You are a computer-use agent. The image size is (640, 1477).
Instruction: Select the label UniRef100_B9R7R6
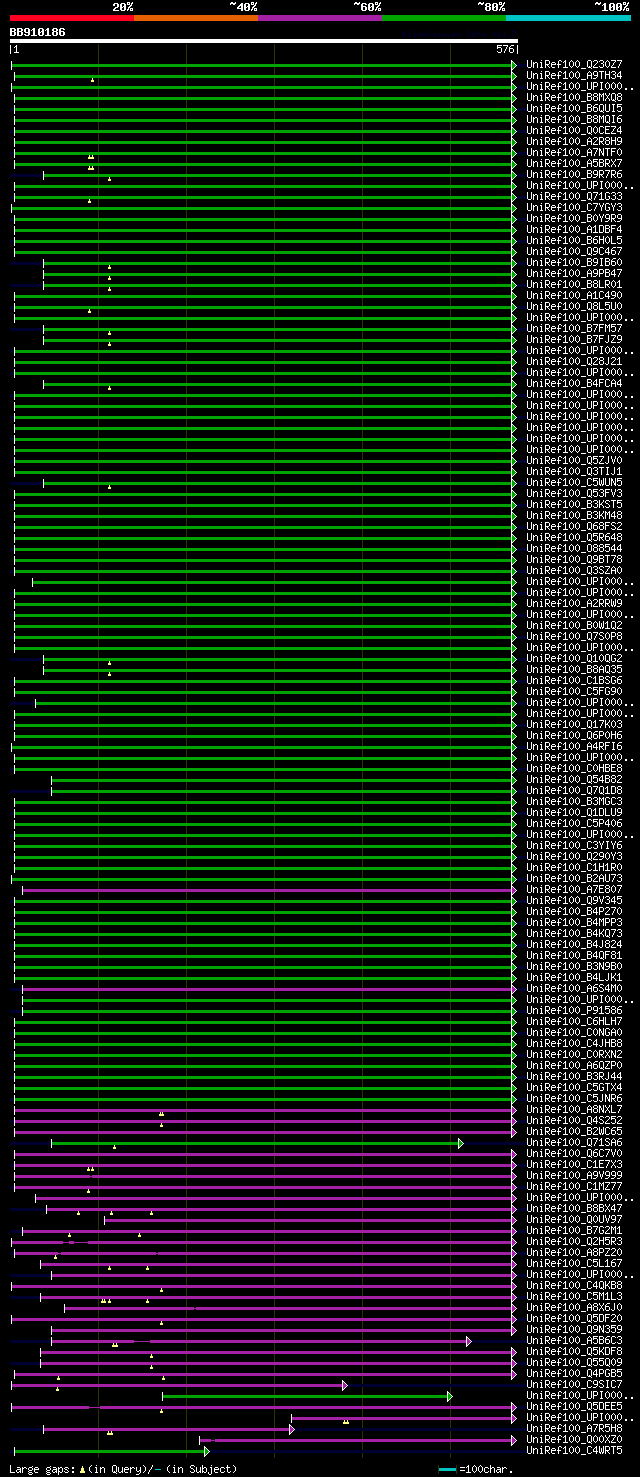pyautogui.click(x=574, y=174)
